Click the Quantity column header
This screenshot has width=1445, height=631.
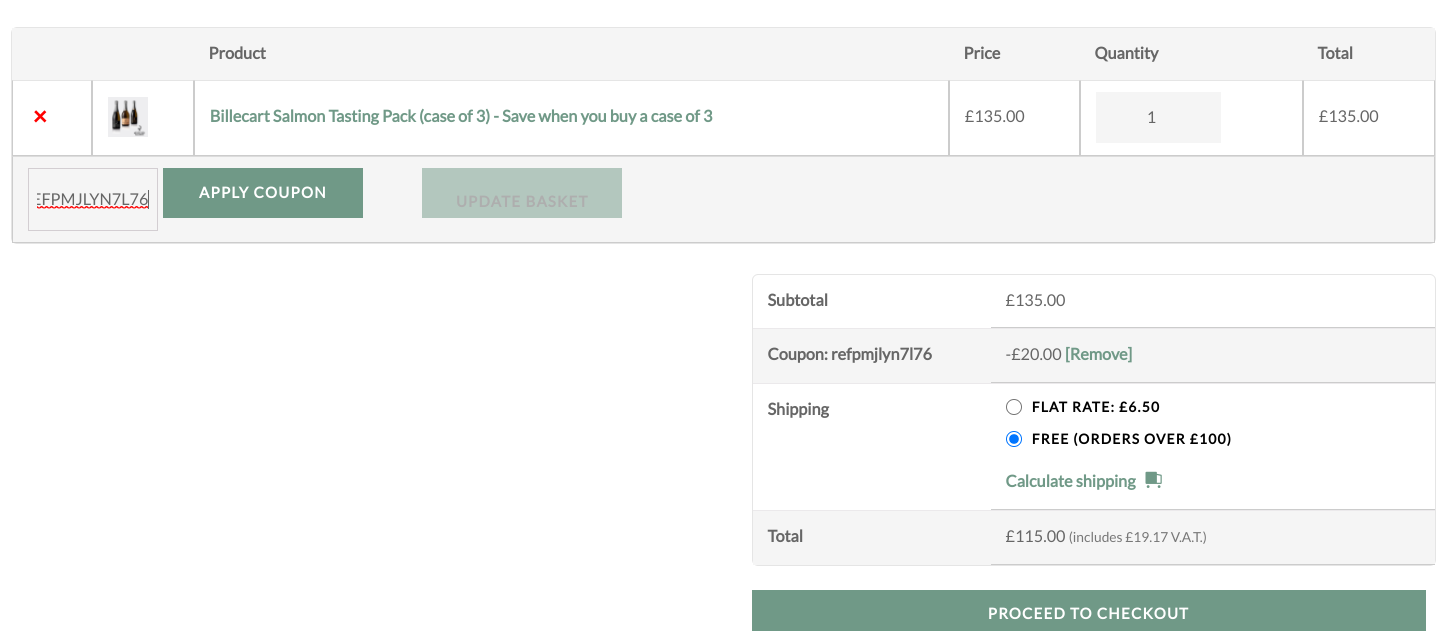point(1126,53)
